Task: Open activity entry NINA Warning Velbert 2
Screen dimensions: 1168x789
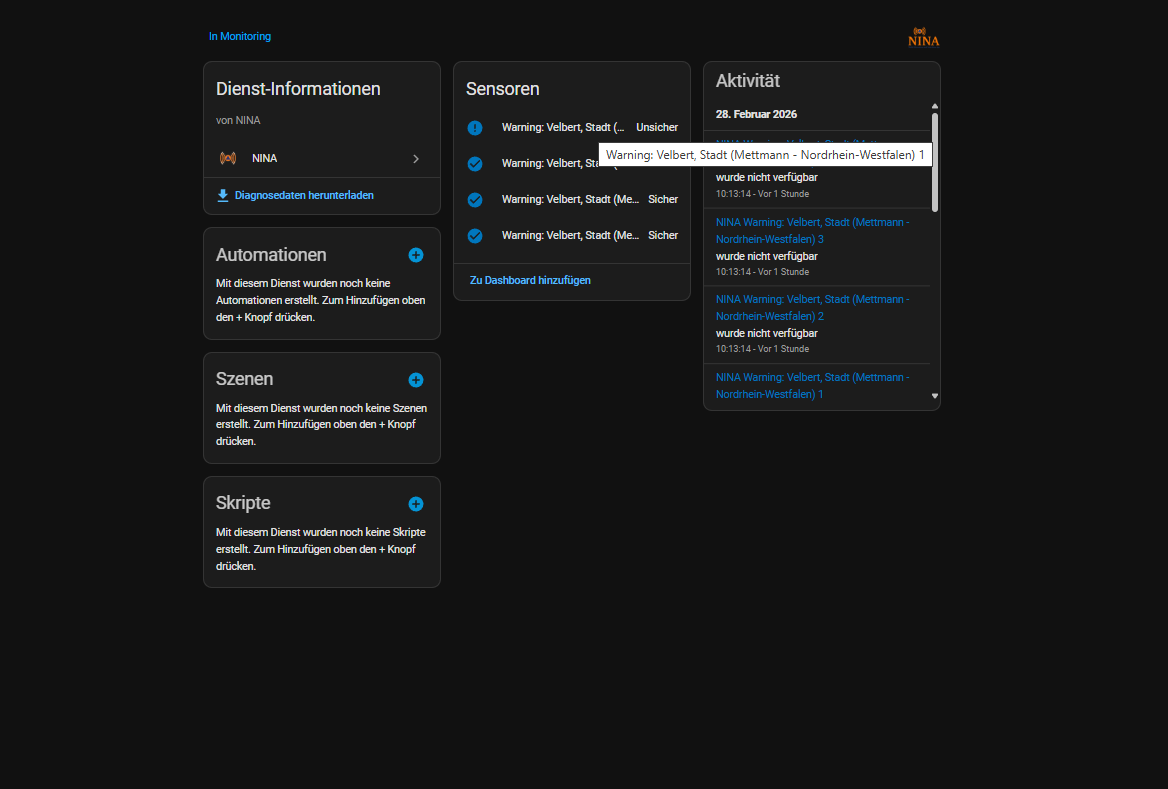Action: 812,308
